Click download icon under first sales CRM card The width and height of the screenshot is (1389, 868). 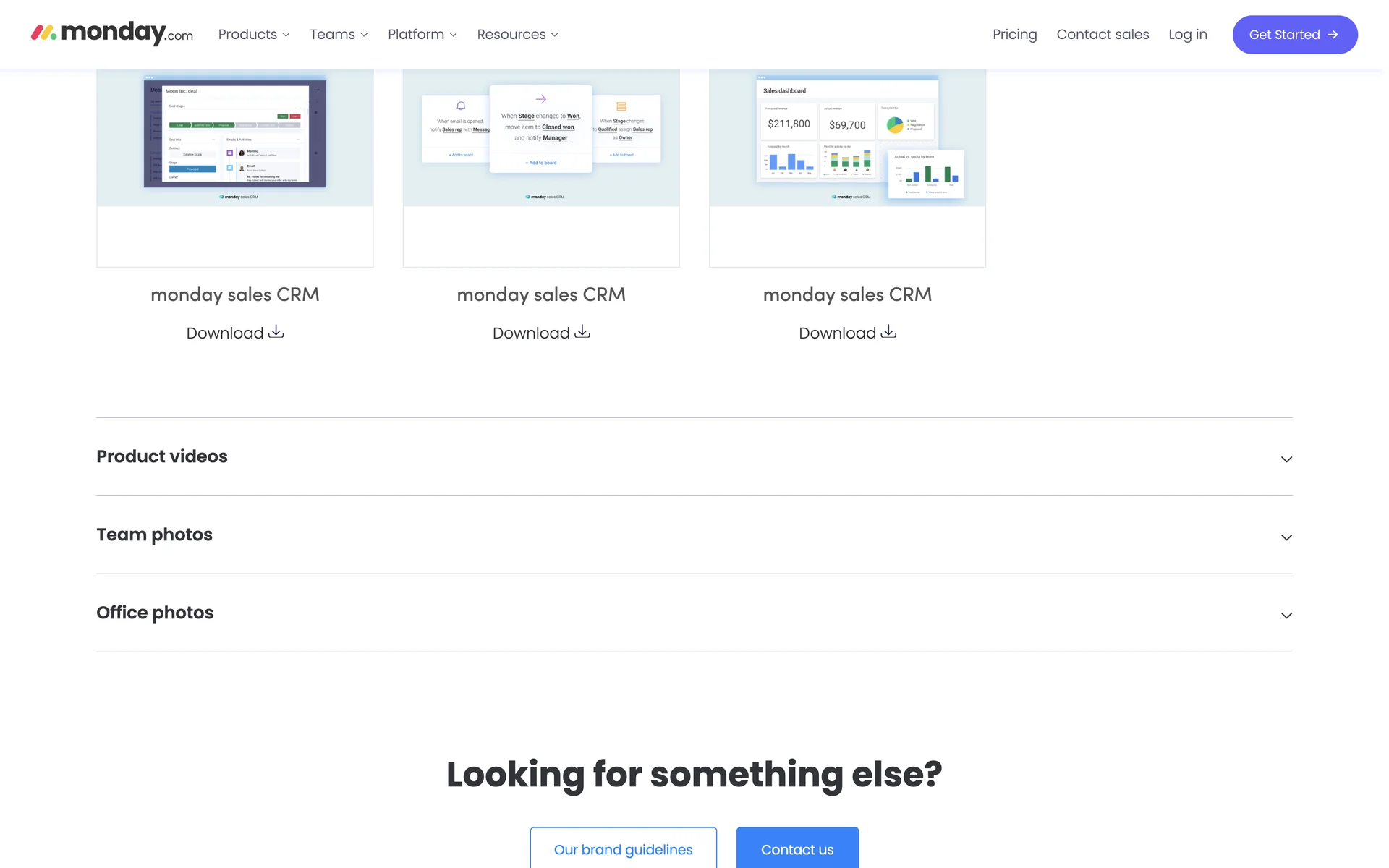276,332
